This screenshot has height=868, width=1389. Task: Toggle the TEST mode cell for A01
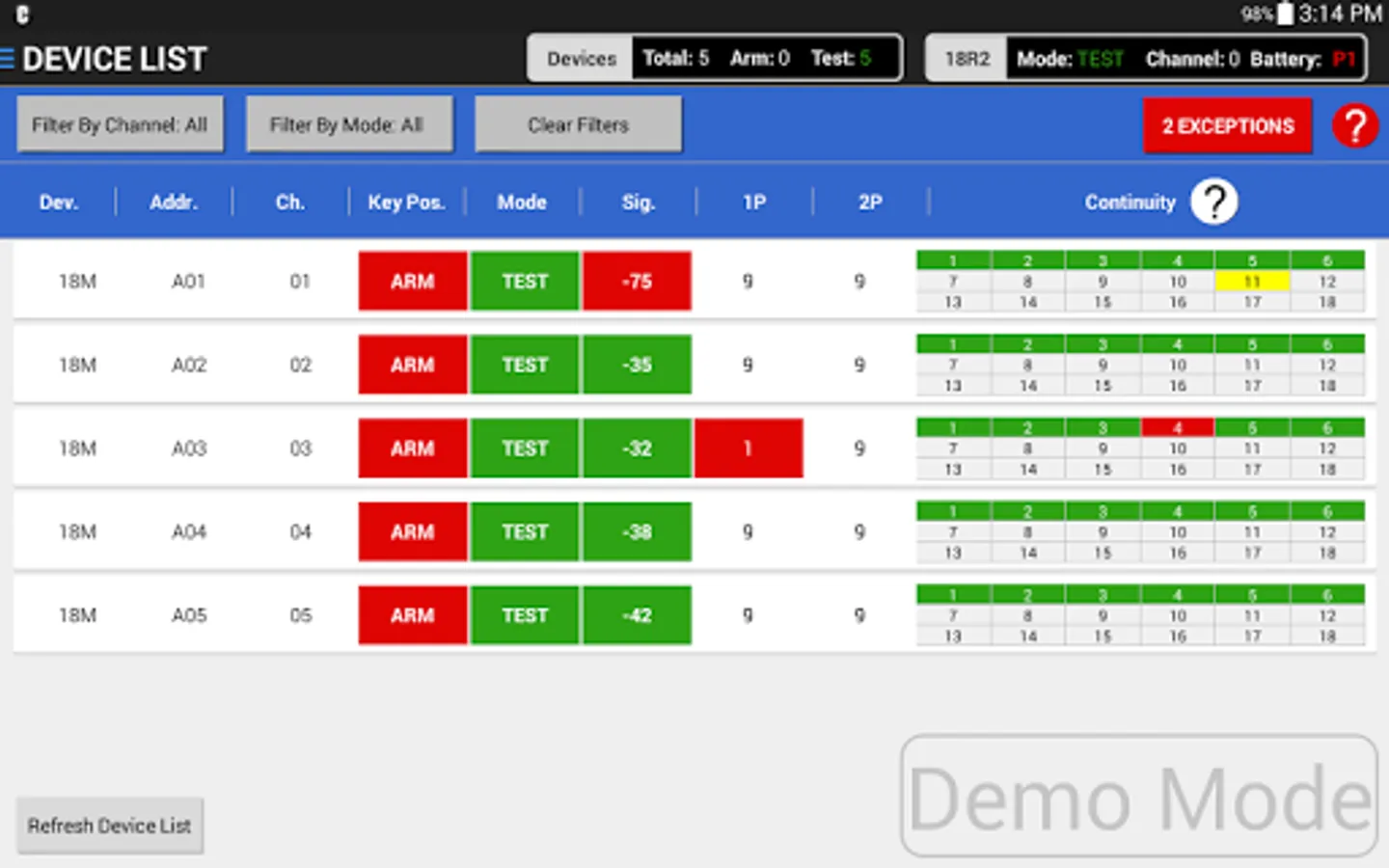pos(525,281)
